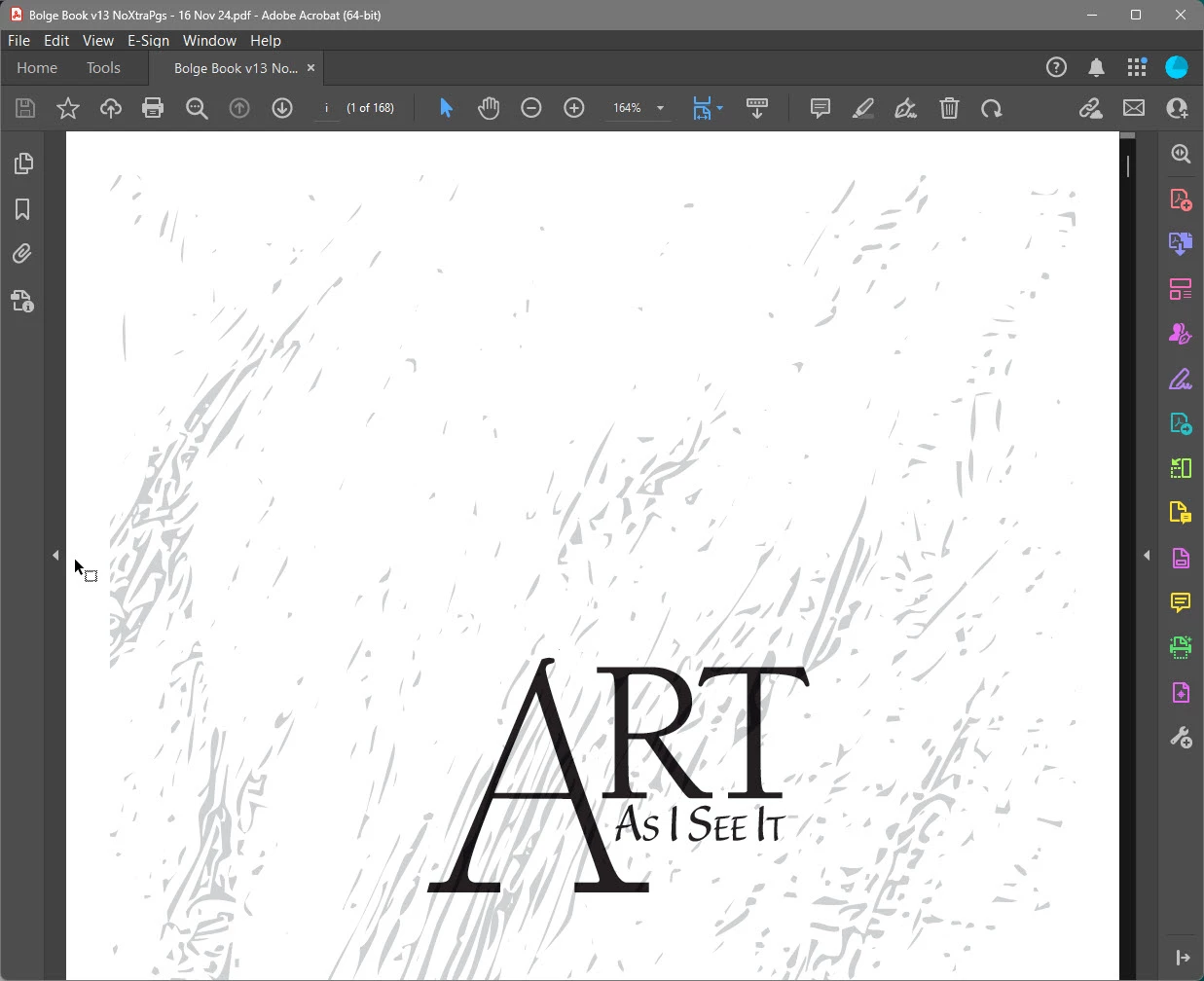1204x981 pixels.
Task: Upload file to cloud icon
Action: click(x=111, y=108)
